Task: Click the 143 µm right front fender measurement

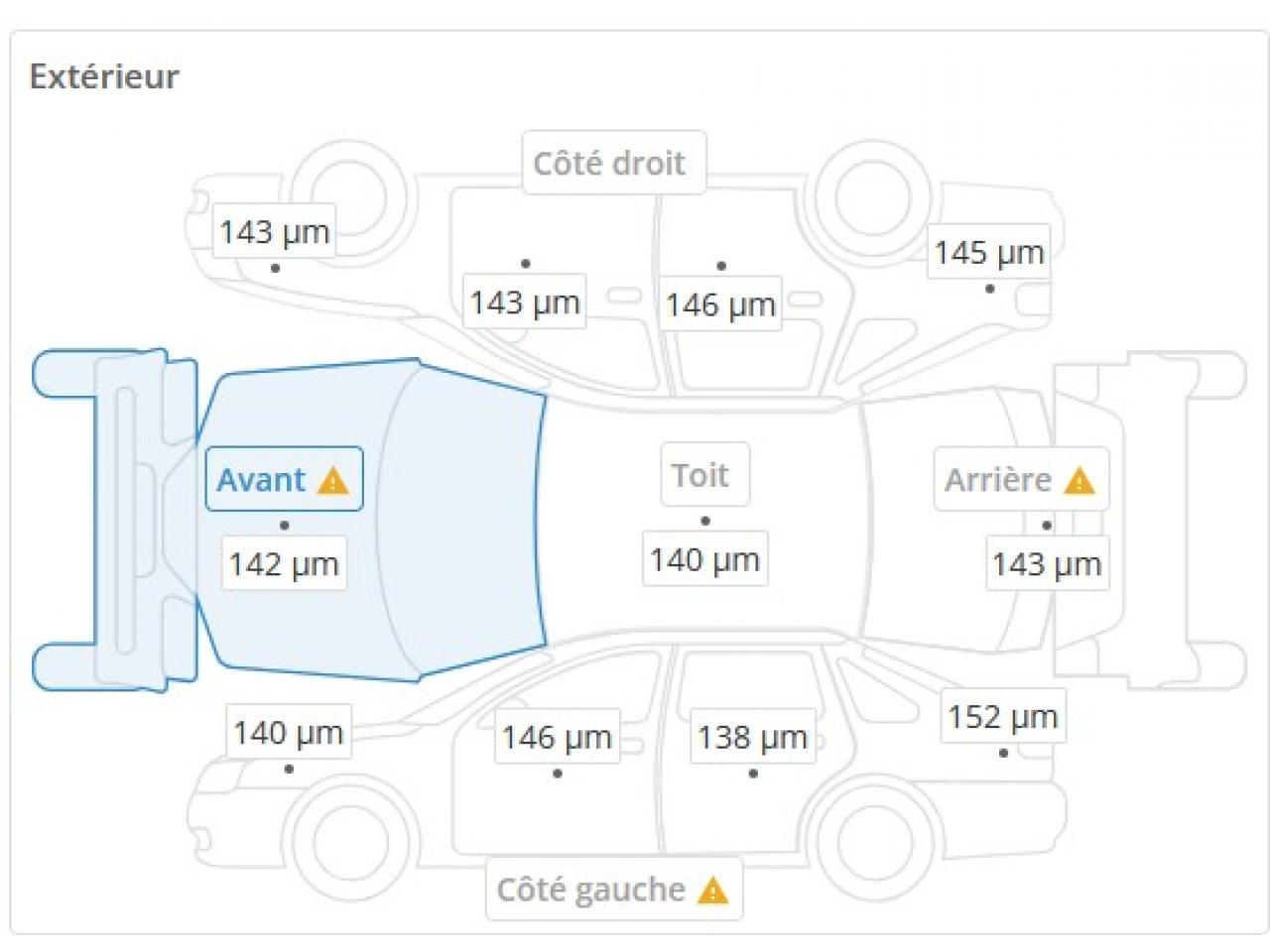Action: (274, 232)
